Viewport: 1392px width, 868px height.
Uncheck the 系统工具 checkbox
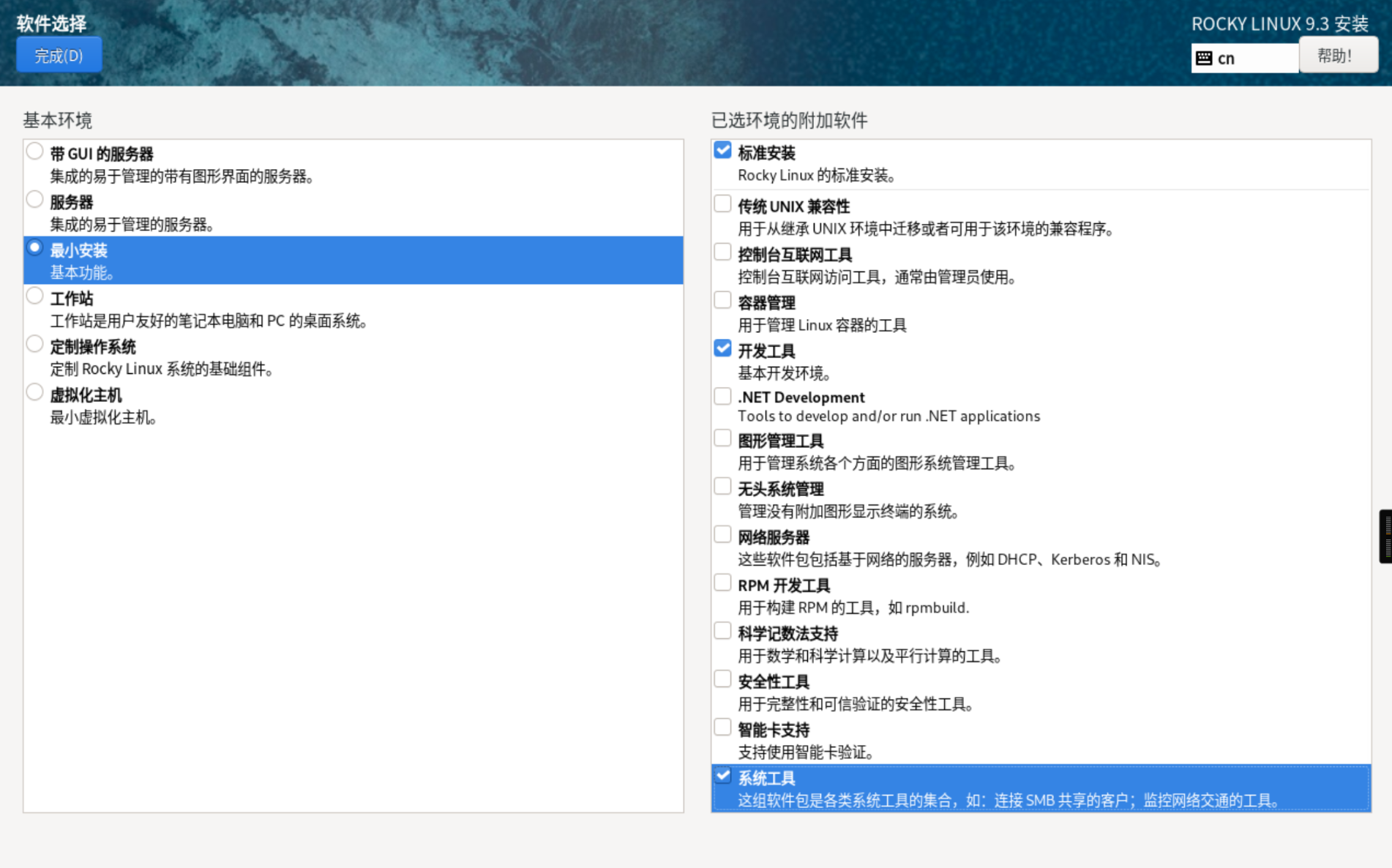pyautogui.click(x=722, y=777)
